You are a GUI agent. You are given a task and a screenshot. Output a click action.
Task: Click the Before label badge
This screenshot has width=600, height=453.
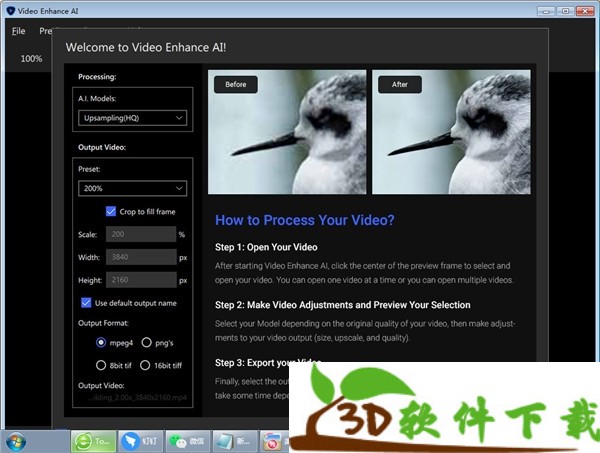(x=236, y=85)
